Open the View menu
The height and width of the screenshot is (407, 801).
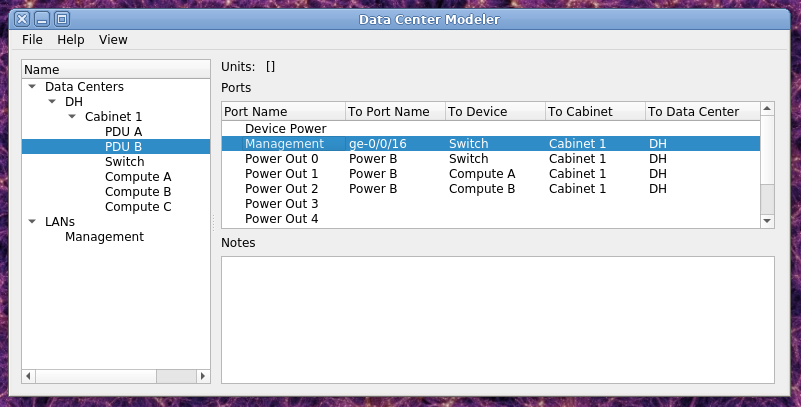point(113,40)
